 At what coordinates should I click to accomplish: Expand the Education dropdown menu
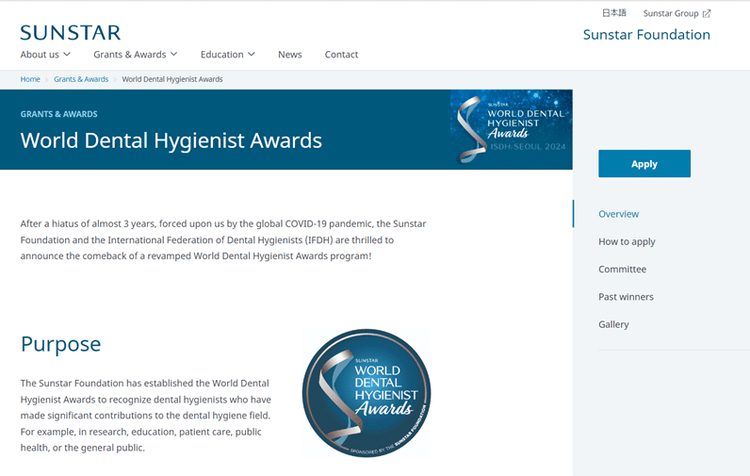coord(228,55)
